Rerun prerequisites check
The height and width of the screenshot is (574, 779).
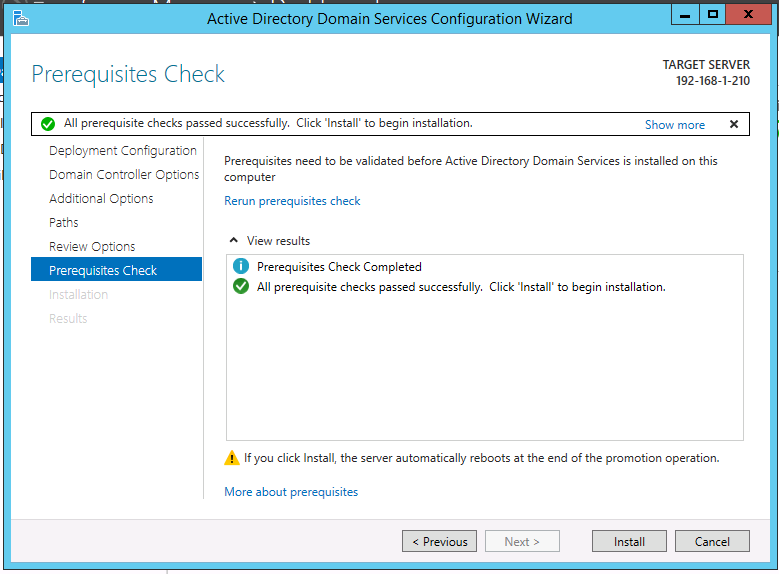click(292, 201)
